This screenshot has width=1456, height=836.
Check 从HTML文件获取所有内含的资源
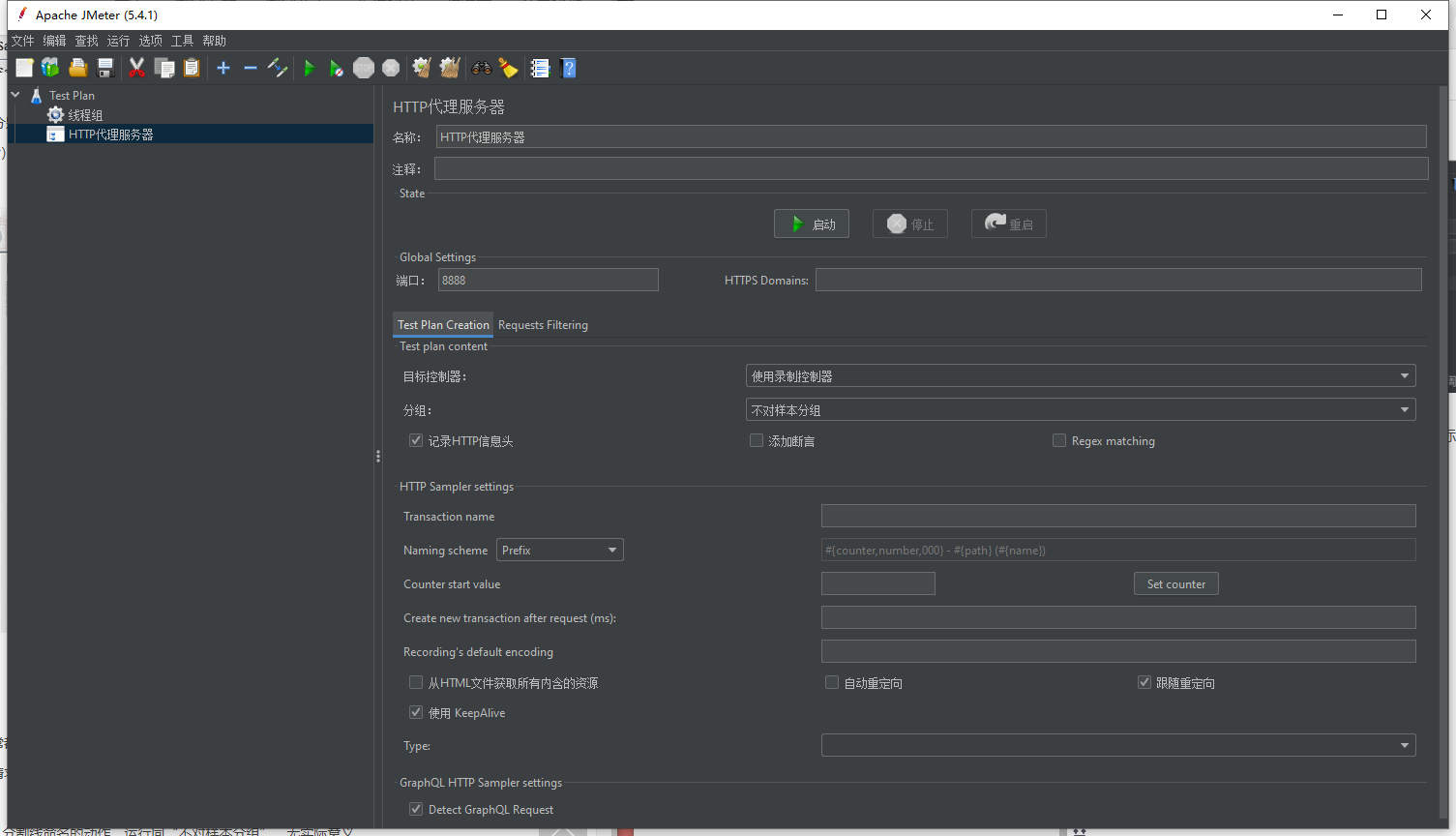click(416, 682)
